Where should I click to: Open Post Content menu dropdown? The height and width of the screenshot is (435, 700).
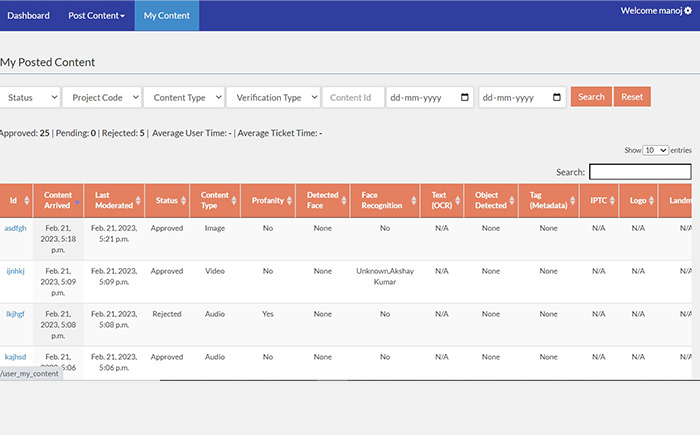(x=96, y=16)
